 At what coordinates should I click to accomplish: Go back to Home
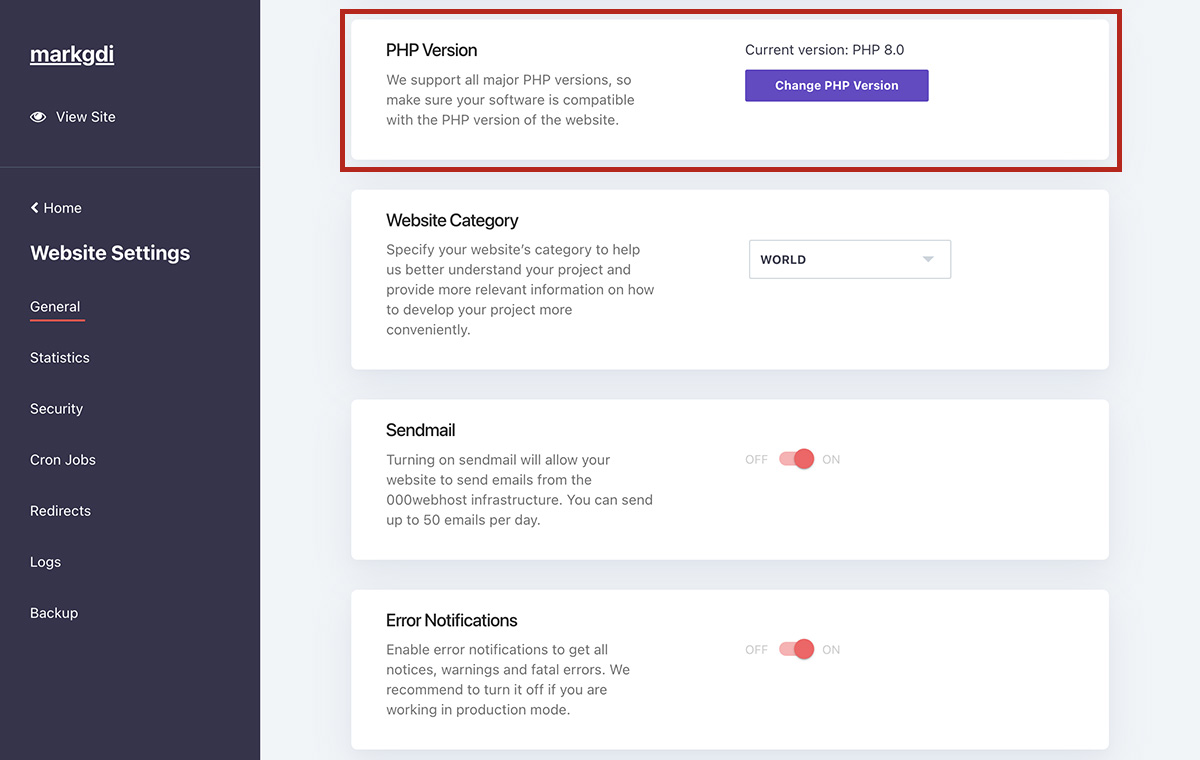(62, 208)
